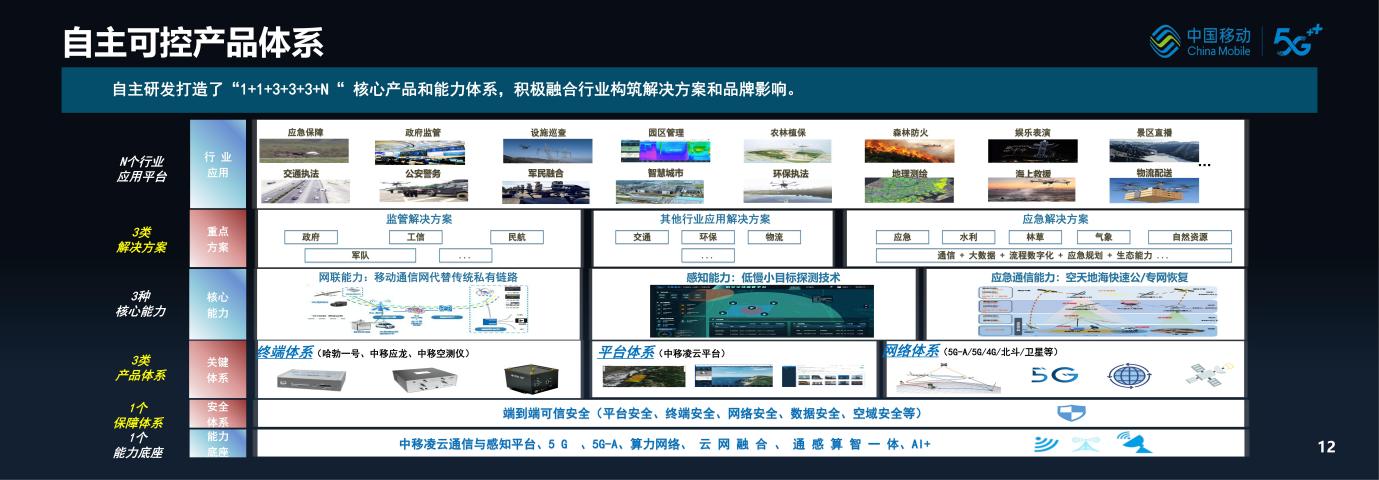This screenshot has height=480, width=1379.
Task: Click the 工信 box
Action: tap(415, 237)
